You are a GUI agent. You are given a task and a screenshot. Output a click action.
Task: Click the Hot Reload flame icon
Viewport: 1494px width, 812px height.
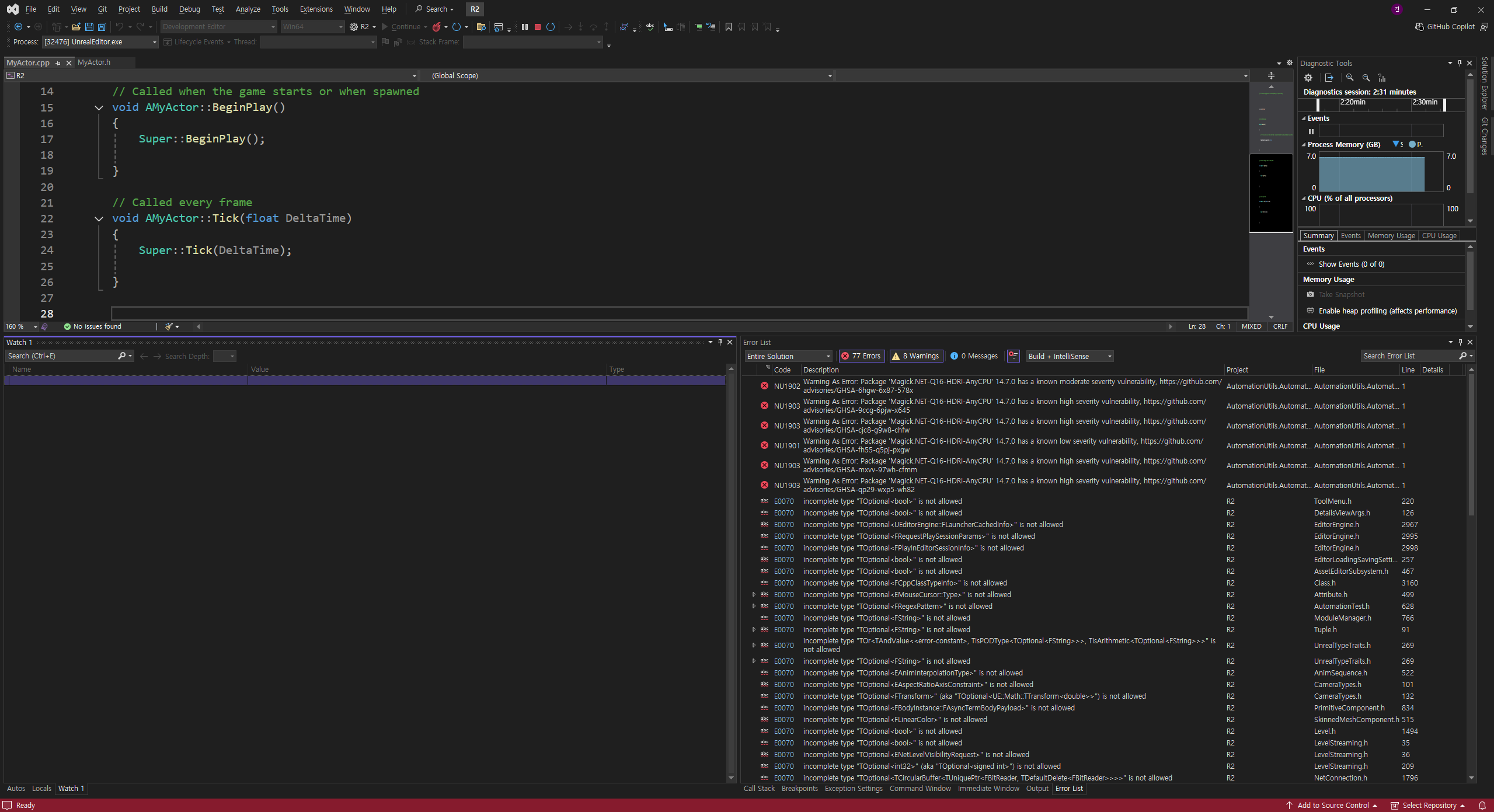pos(437,27)
